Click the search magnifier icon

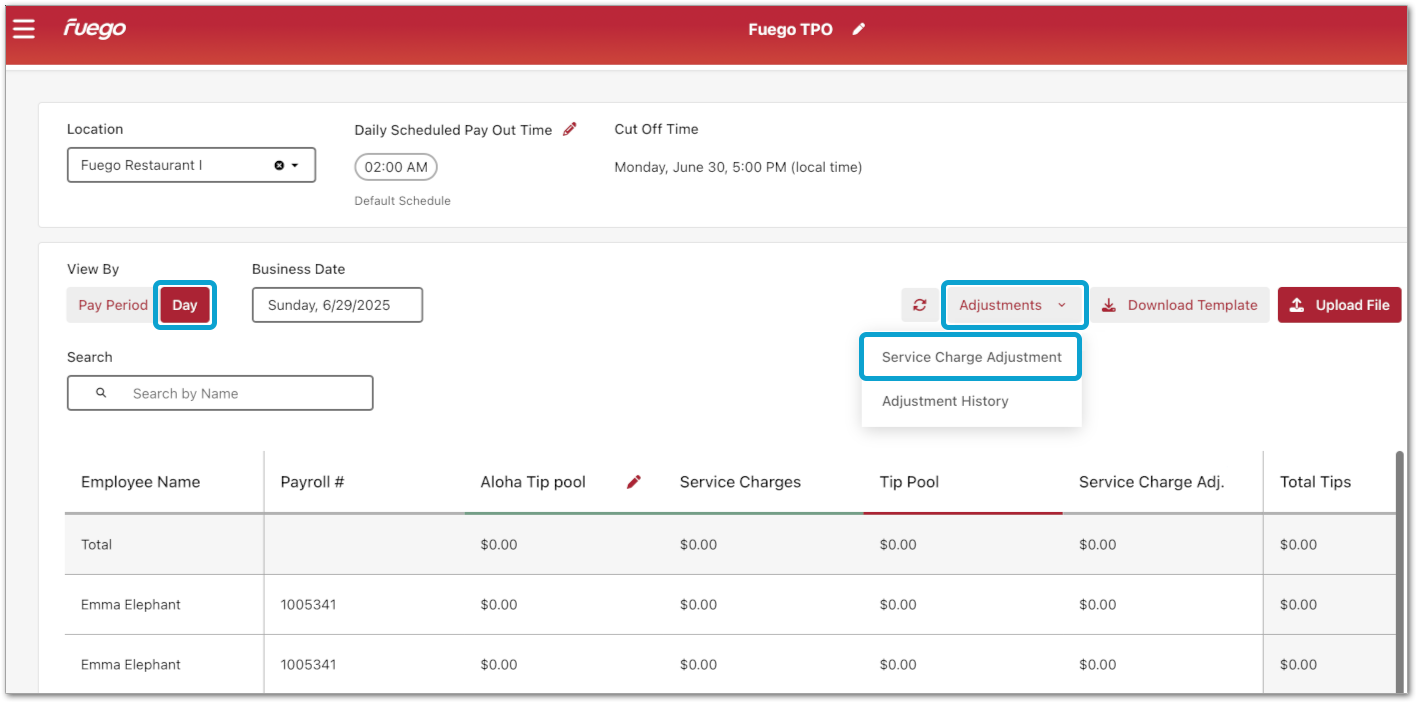tap(101, 393)
